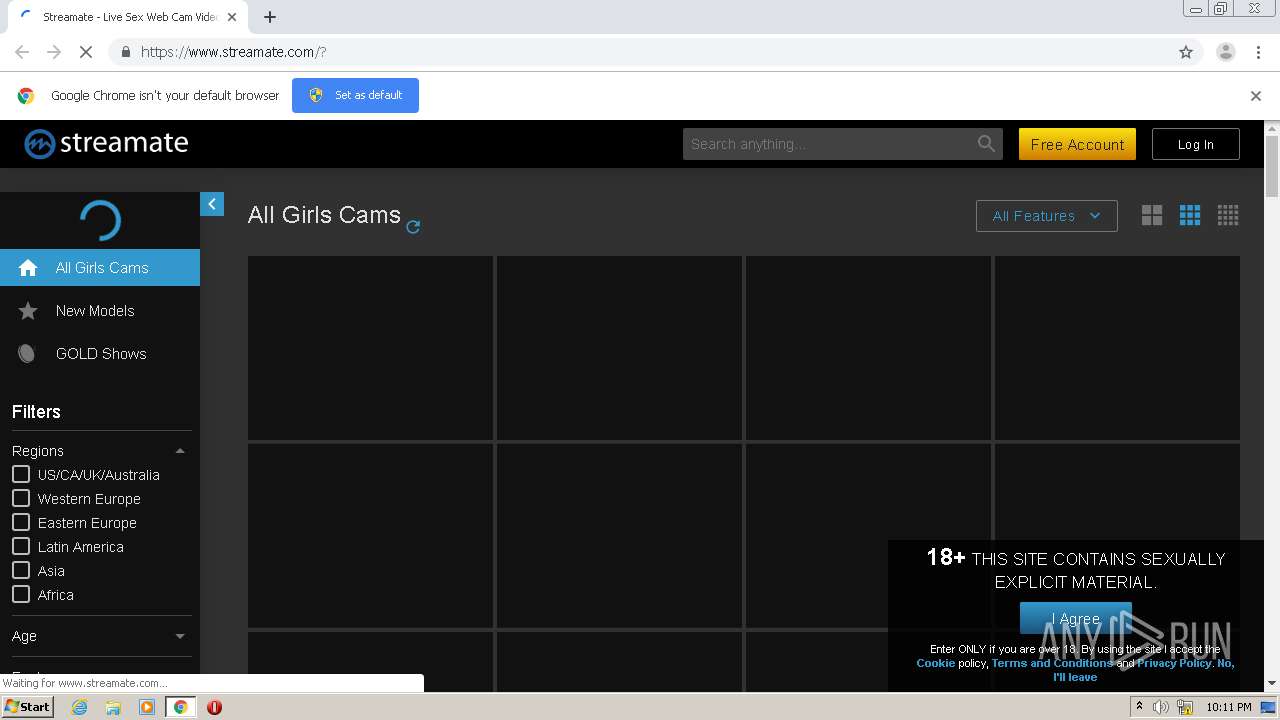Collapse the Regions filter section

click(180, 451)
